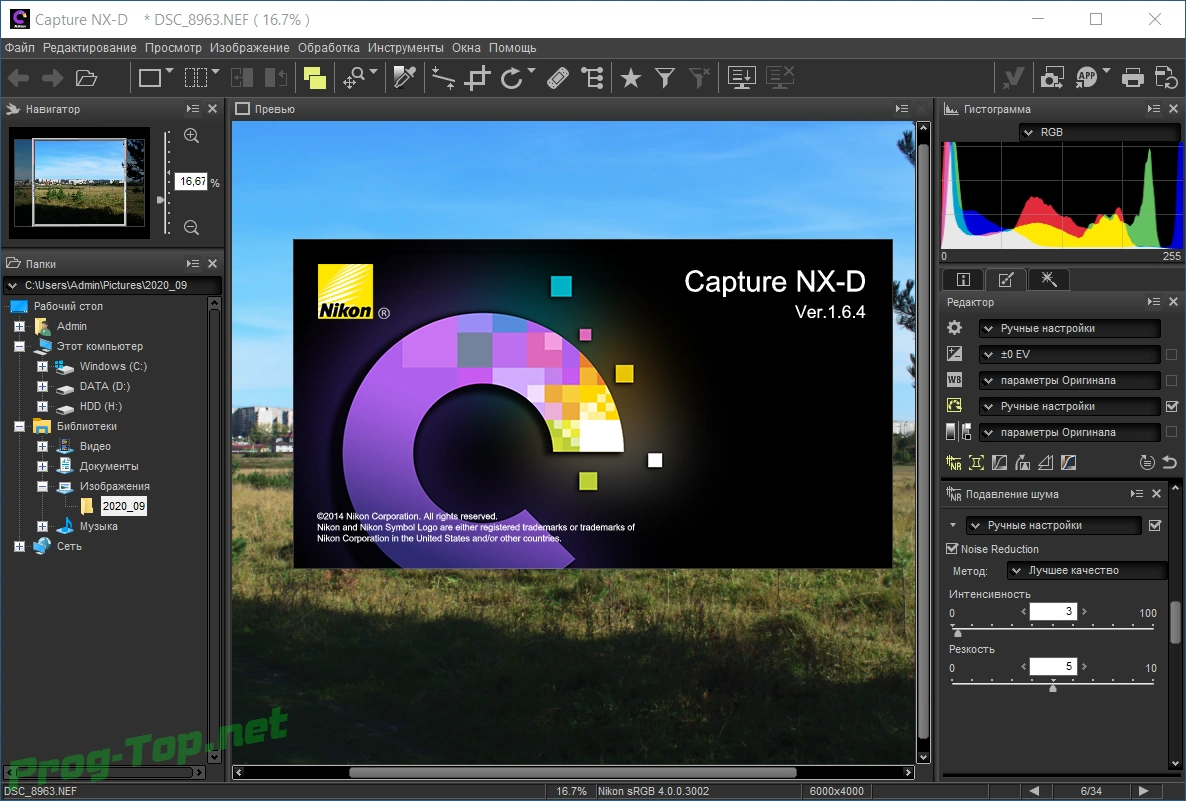This screenshot has width=1186, height=801.
Task: Click the zoom percentage field 16,67
Action: [x=191, y=182]
